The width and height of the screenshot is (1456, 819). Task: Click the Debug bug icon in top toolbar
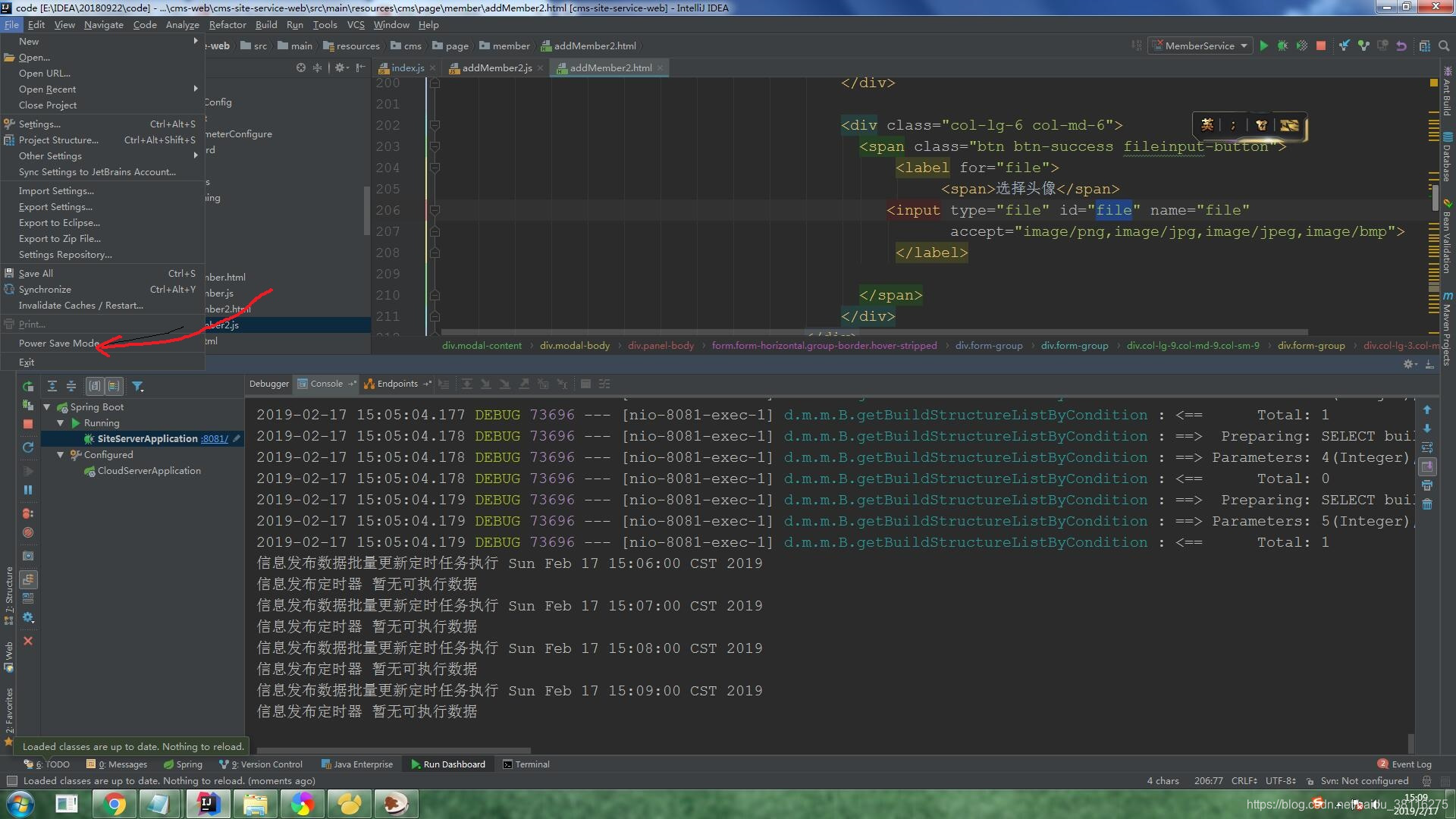coord(1282,45)
